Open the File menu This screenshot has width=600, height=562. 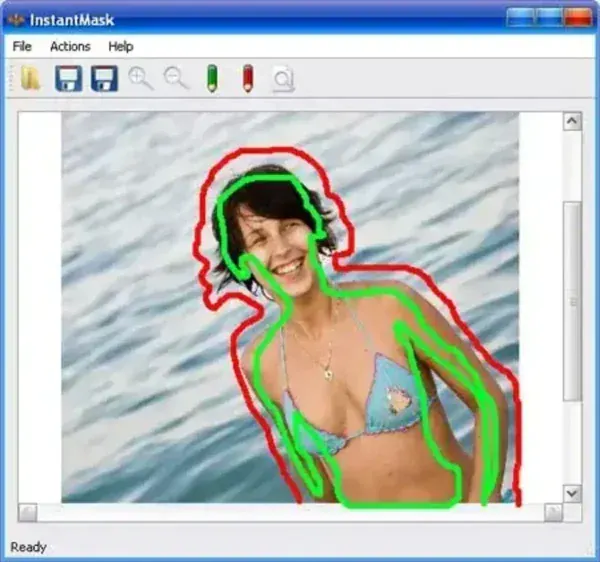pos(22,46)
